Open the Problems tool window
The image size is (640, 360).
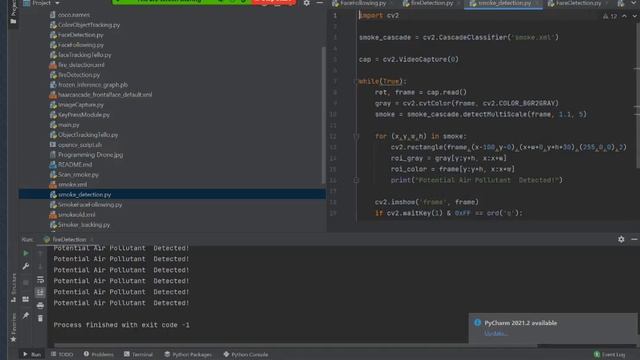tap(98, 354)
